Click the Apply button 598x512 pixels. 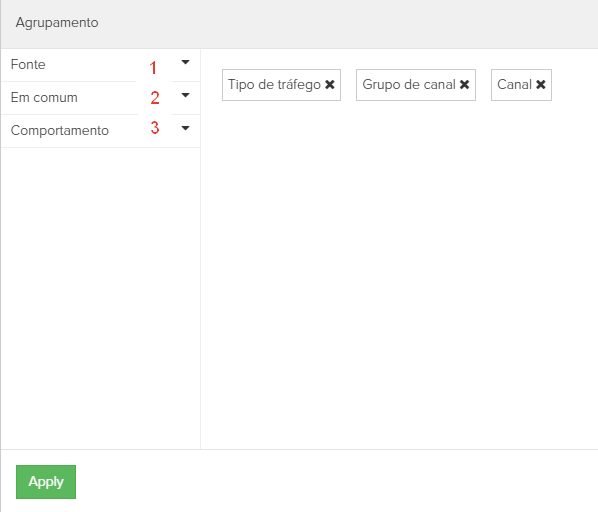pyautogui.click(x=46, y=482)
